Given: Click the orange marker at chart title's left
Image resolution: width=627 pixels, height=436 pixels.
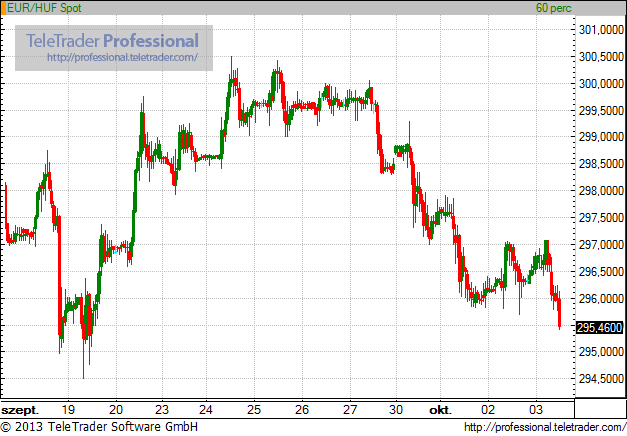Looking at the screenshot, I should tap(4, 8).
